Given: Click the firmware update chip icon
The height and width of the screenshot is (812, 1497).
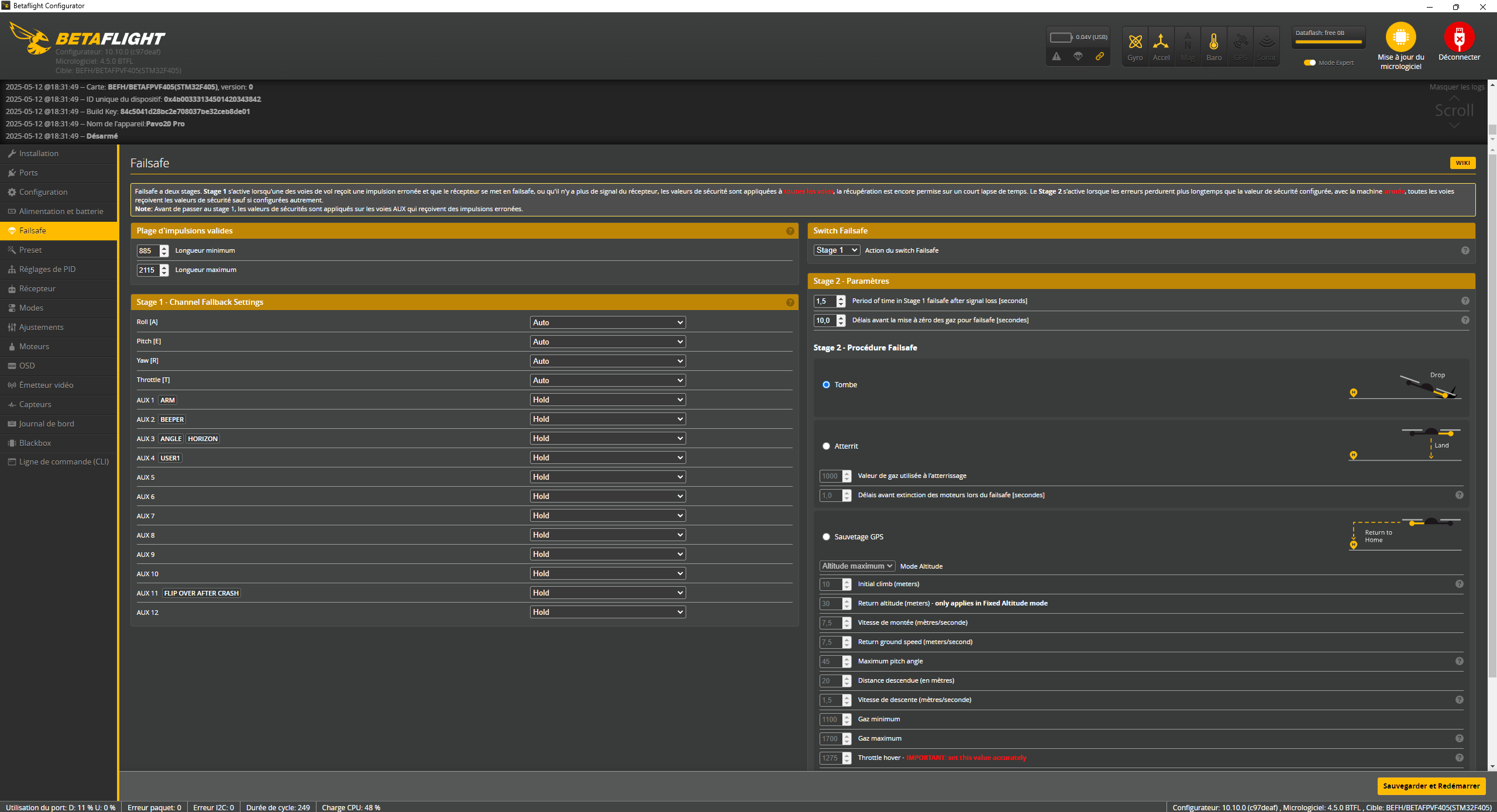Looking at the screenshot, I should pos(1400,37).
